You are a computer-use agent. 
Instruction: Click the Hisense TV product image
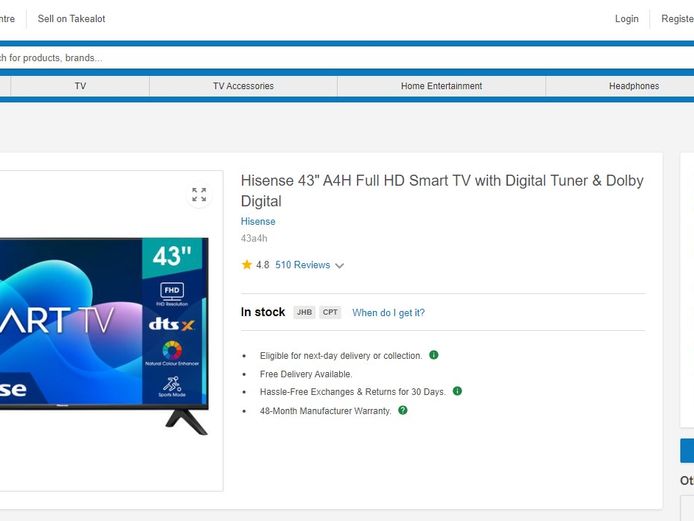pyautogui.click(x=104, y=336)
